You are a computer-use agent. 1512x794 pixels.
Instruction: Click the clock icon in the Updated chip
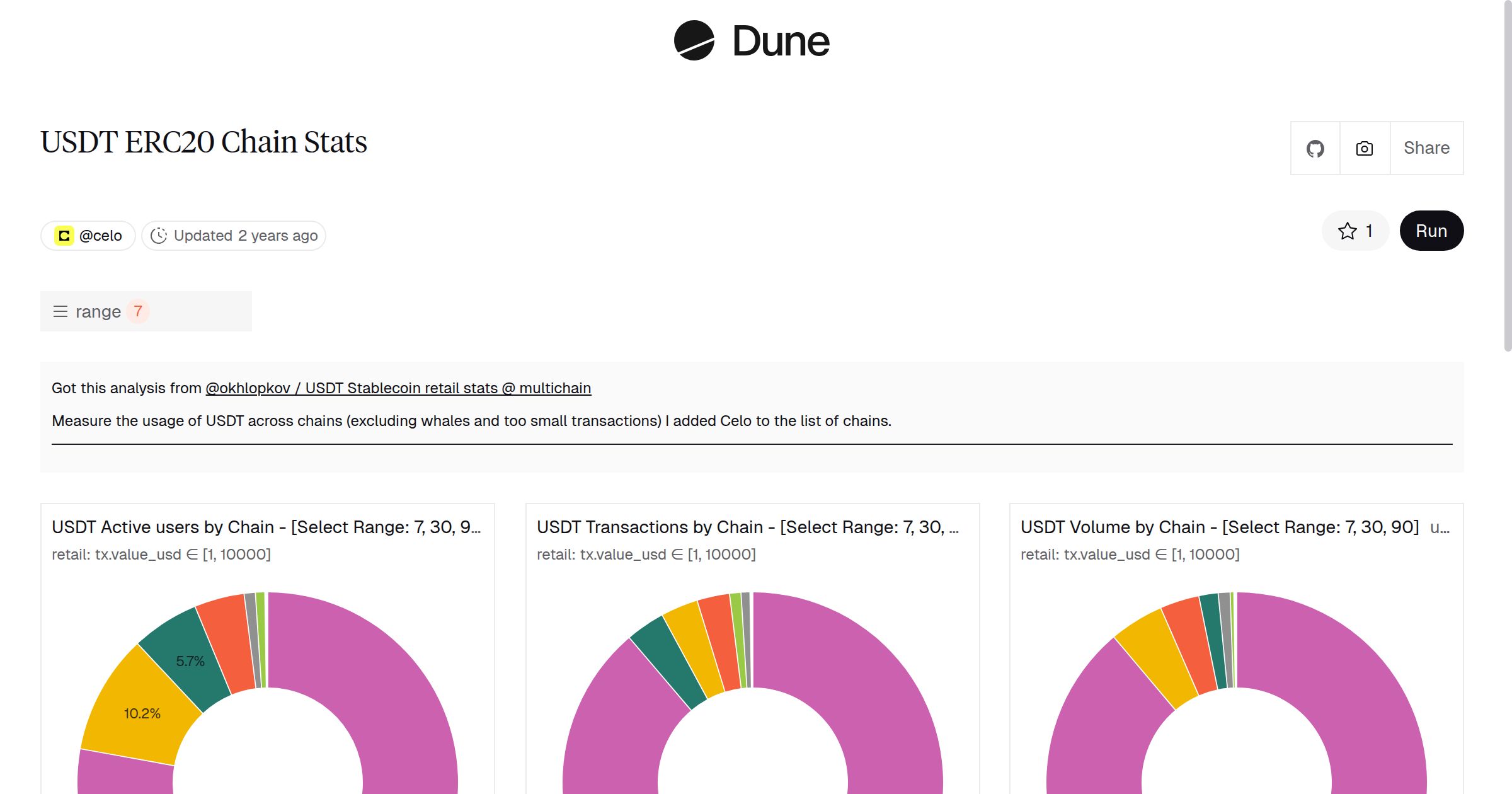[x=160, y=235]
